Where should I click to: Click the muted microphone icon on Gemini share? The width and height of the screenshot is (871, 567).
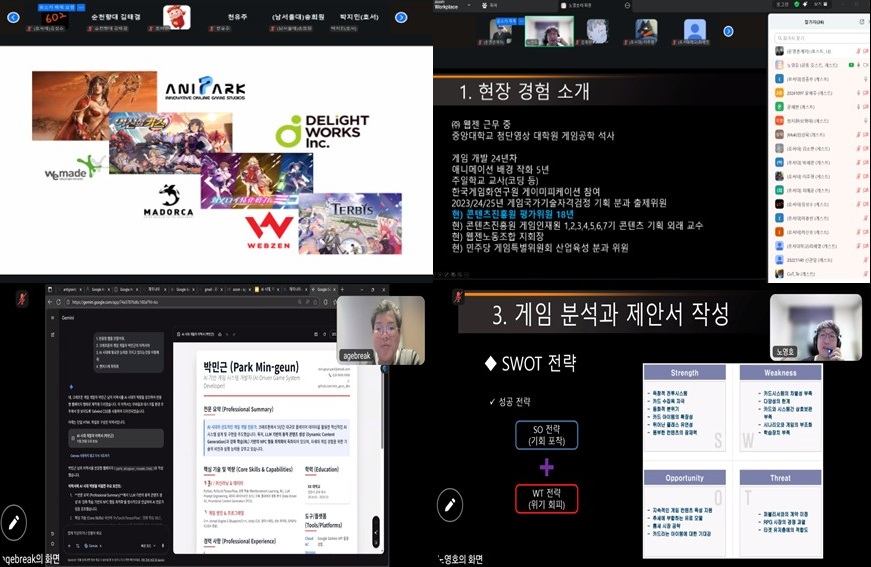22,299
